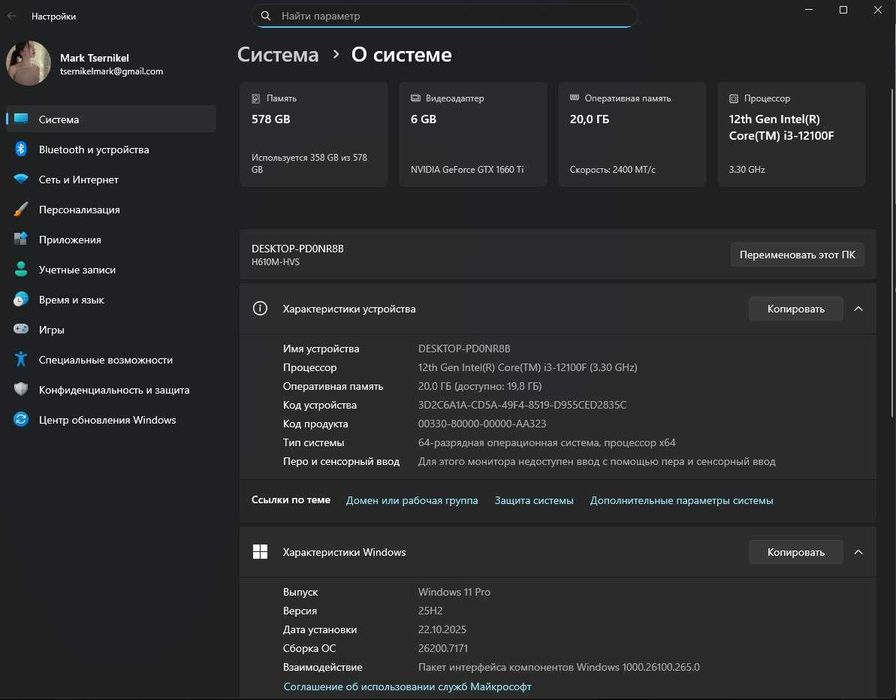Viewport: 896px width, 700px height.
Task: Click the Apps icon in sidebar
Action: pyautogui.click(x=20, y=239)
